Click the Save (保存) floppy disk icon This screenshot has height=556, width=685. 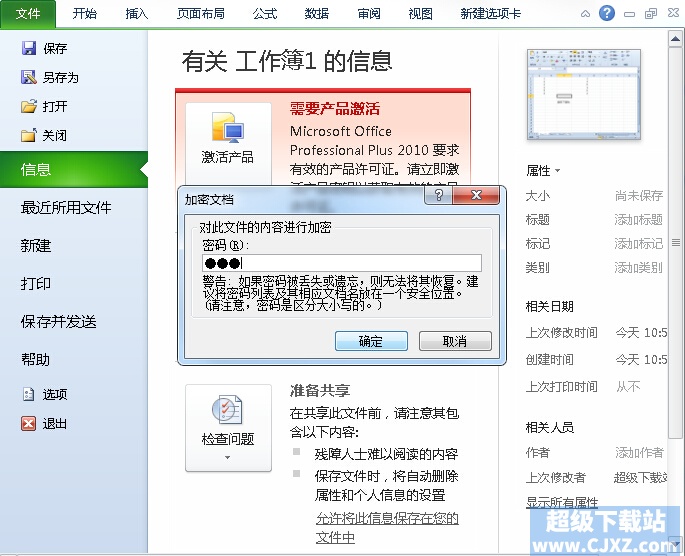29,48
